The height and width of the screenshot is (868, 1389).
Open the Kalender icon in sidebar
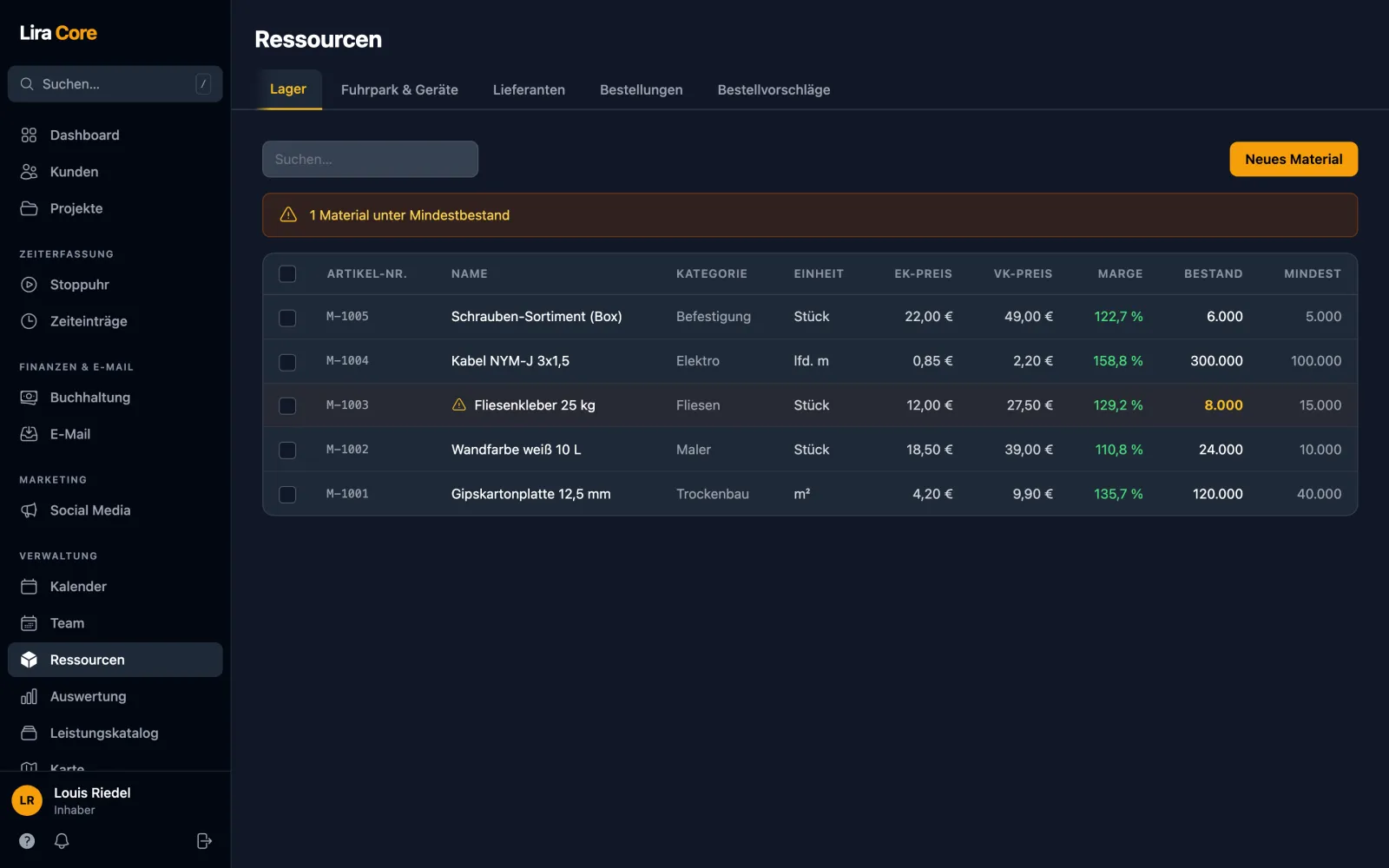click(x=29, y=587)
